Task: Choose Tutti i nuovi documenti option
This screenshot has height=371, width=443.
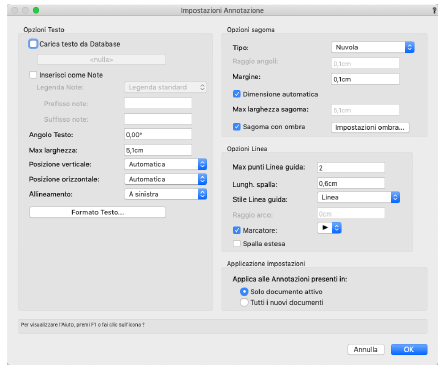Action: [x=244, y=302]
